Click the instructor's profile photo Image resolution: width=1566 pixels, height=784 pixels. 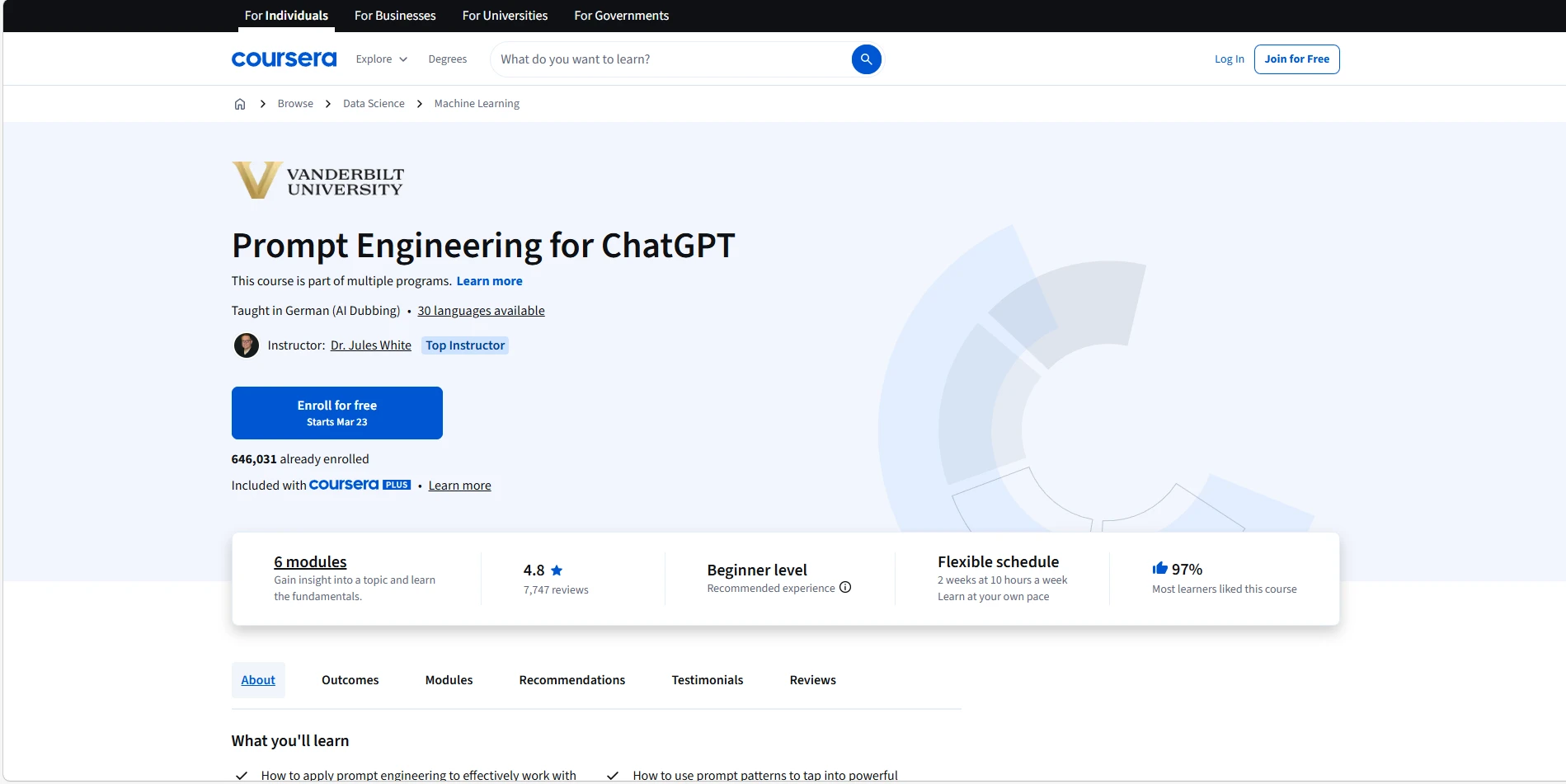pos(245,345)
